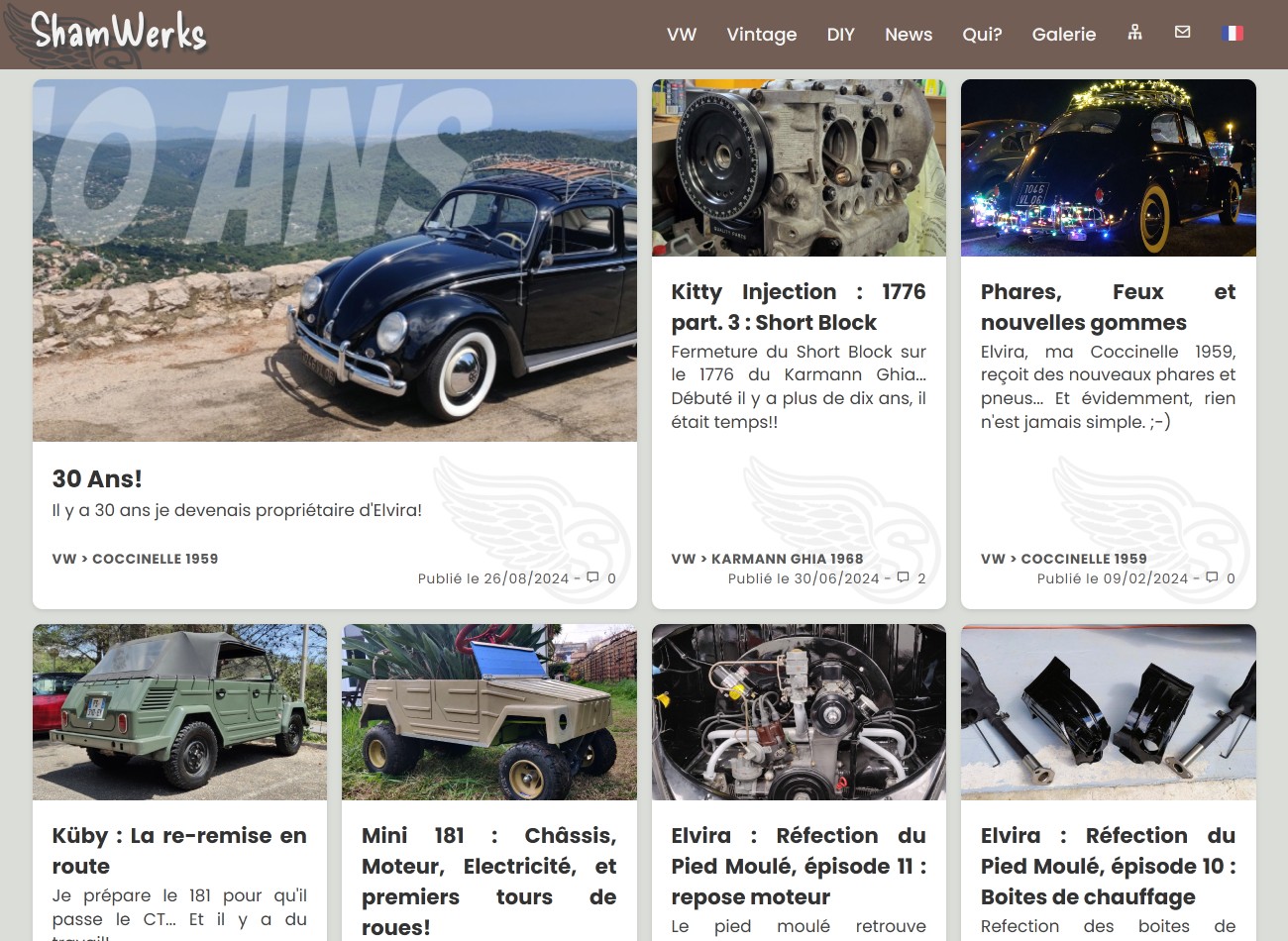Open the sitemap icon in navbar
Viewport: 1288px width, 941px height.
(1134, 33)
